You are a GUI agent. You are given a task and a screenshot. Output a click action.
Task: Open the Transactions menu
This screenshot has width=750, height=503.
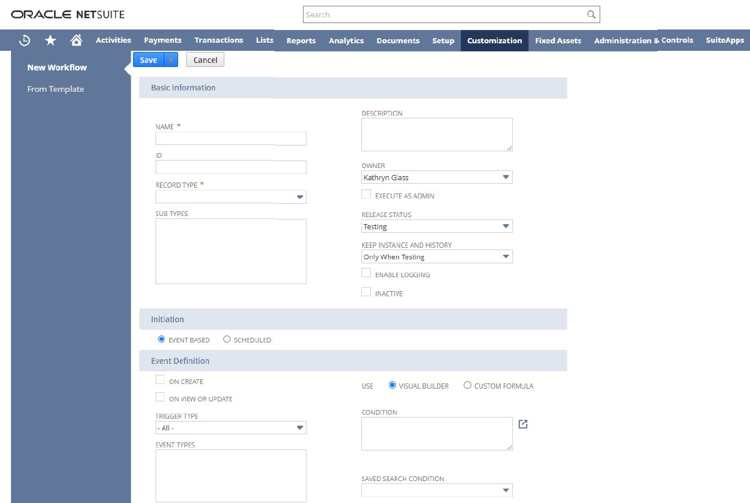[x=219, y=40]
